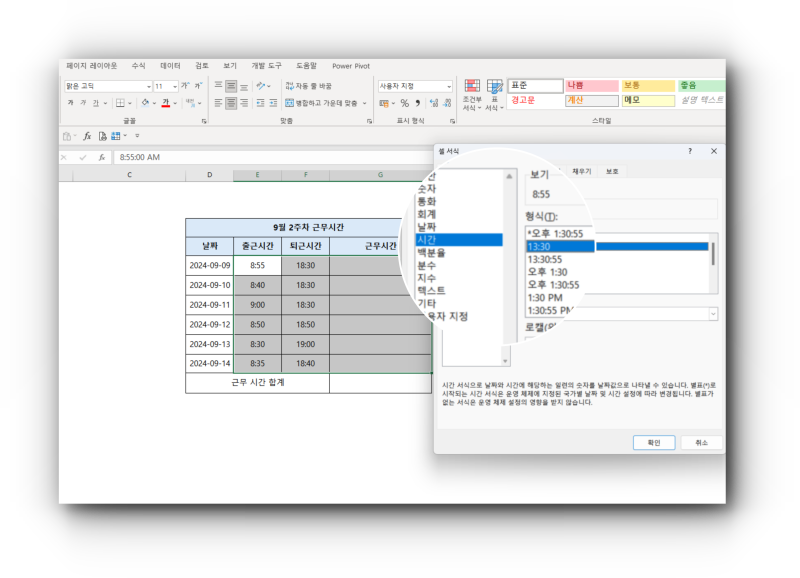This screenshot has height=578, width=800.
Task: Click the cell borders icon
Action: pos(118,103)
